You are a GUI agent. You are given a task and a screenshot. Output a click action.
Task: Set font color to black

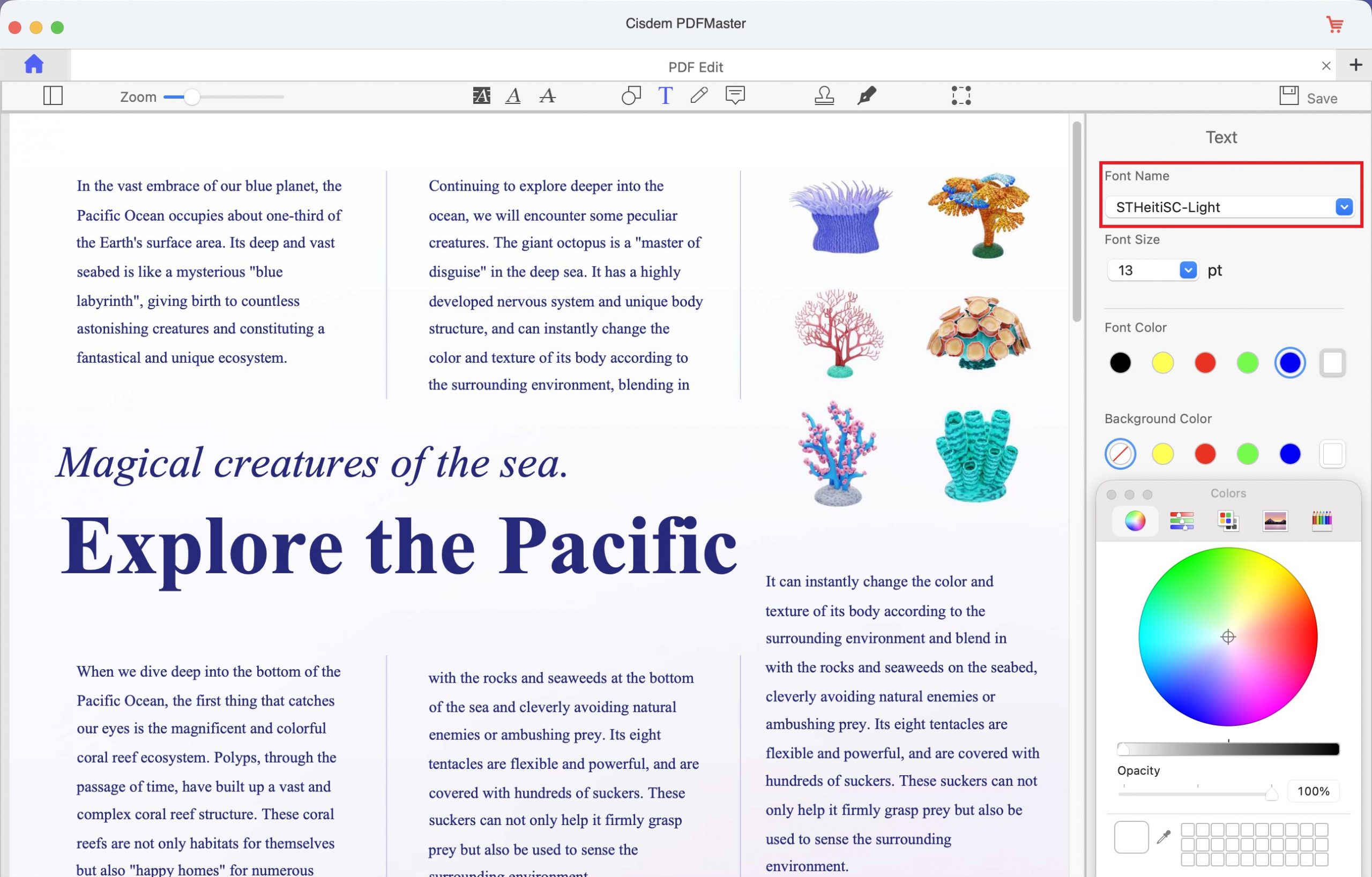click(1120, 363)
